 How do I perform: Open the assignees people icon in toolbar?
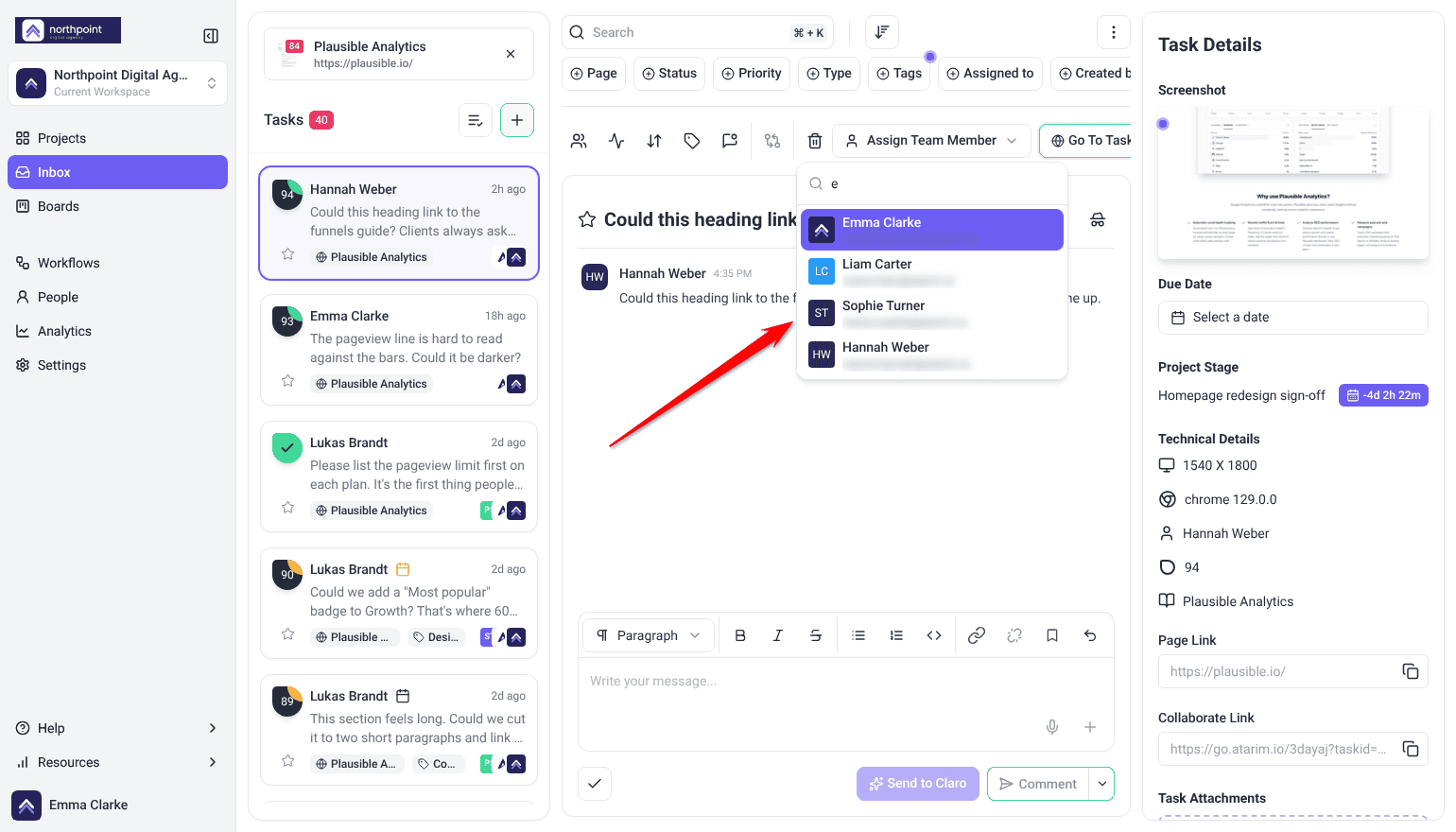(x=579, y=141)
